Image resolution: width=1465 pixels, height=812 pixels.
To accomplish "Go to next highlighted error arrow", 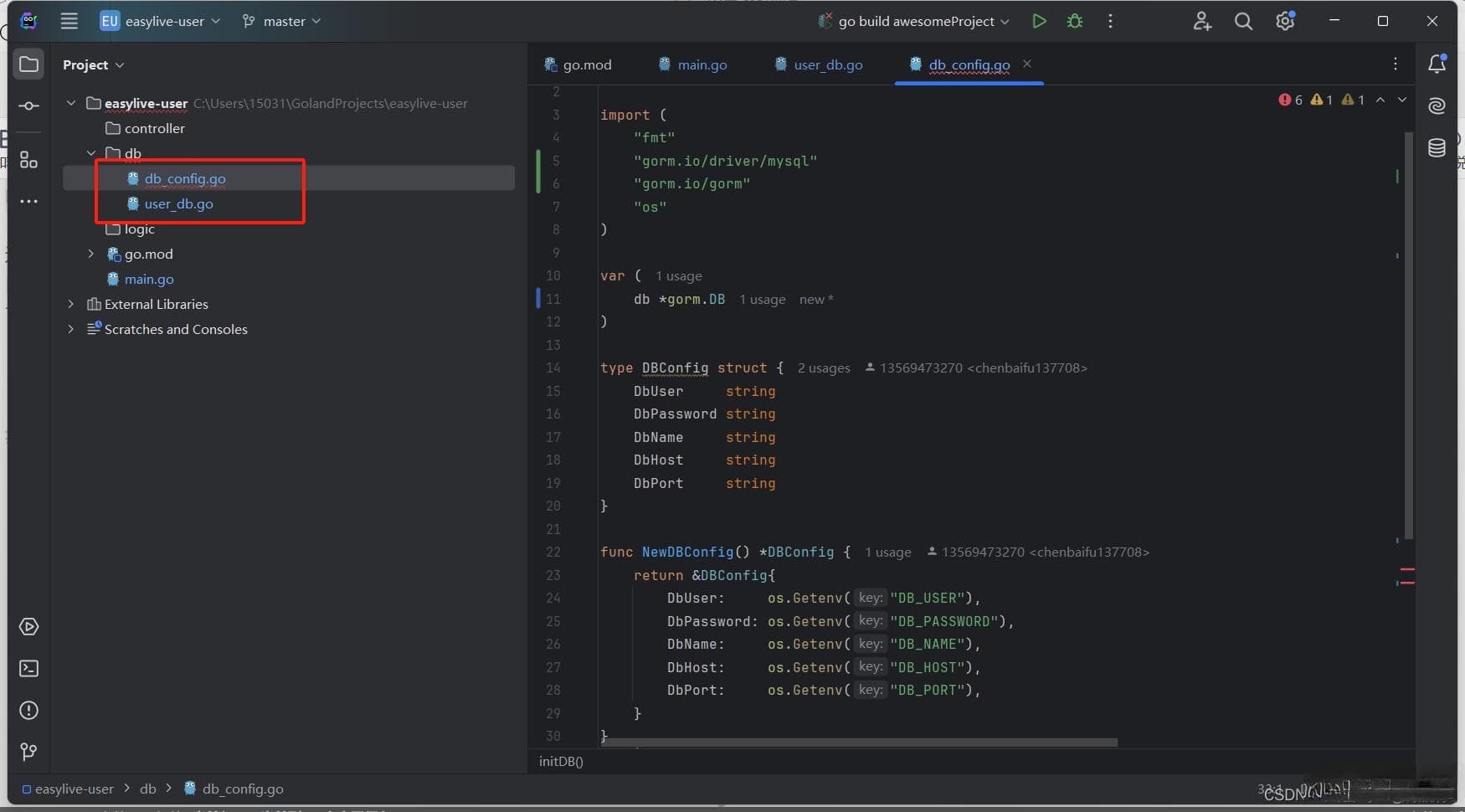I will click(1401, 100).
